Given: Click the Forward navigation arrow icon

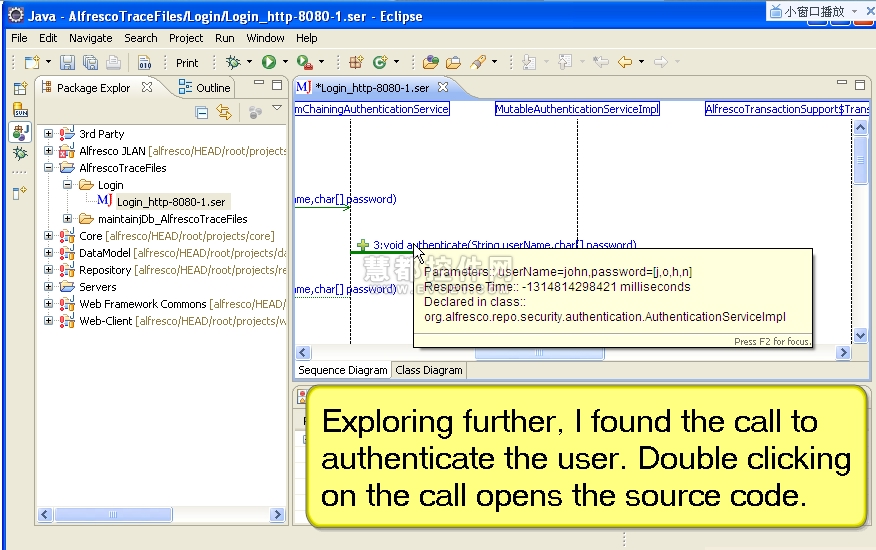Looking at the screenshot, I should point(661,62).
